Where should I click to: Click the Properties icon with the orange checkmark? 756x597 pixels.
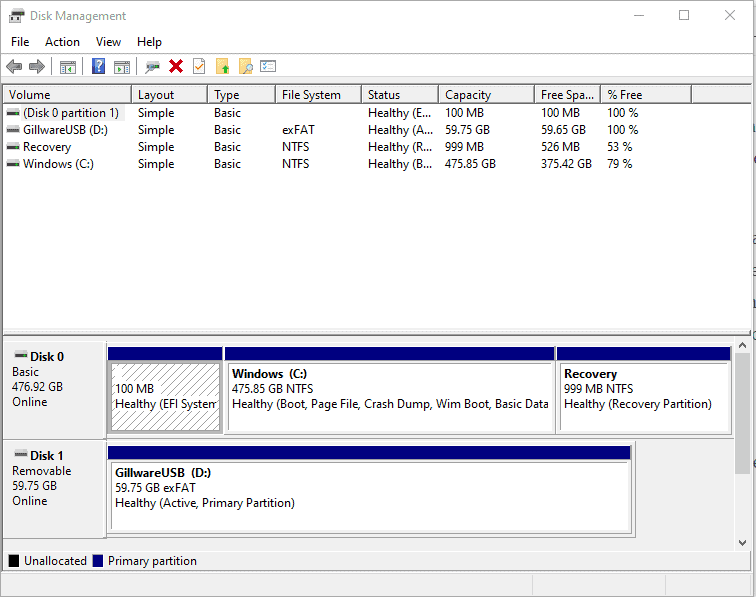(x=199, y=66)
